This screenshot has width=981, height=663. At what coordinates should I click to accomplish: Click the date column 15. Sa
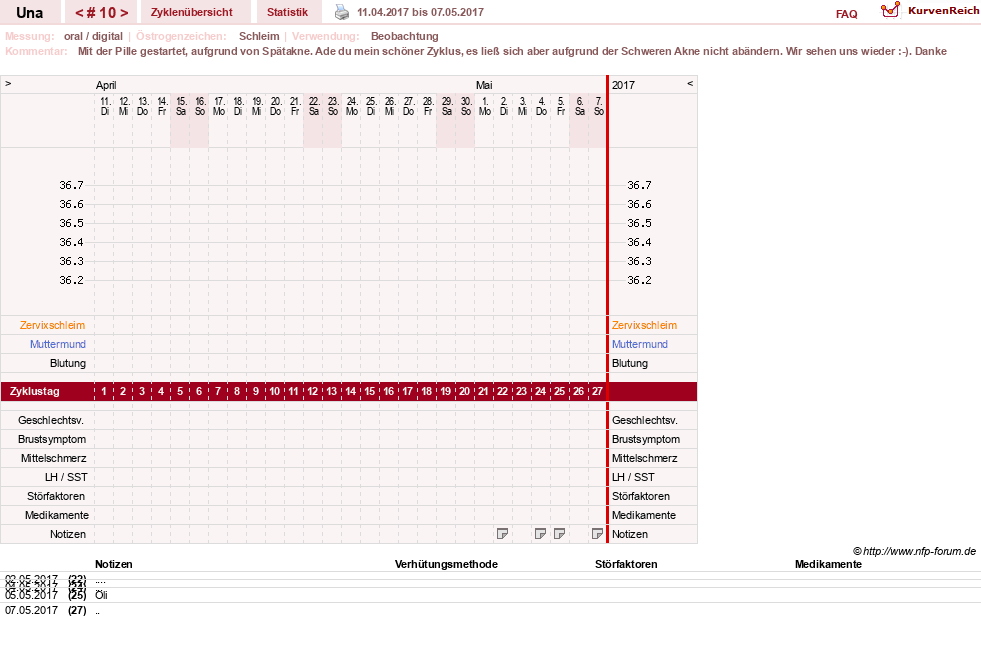[x=181, y=106]
